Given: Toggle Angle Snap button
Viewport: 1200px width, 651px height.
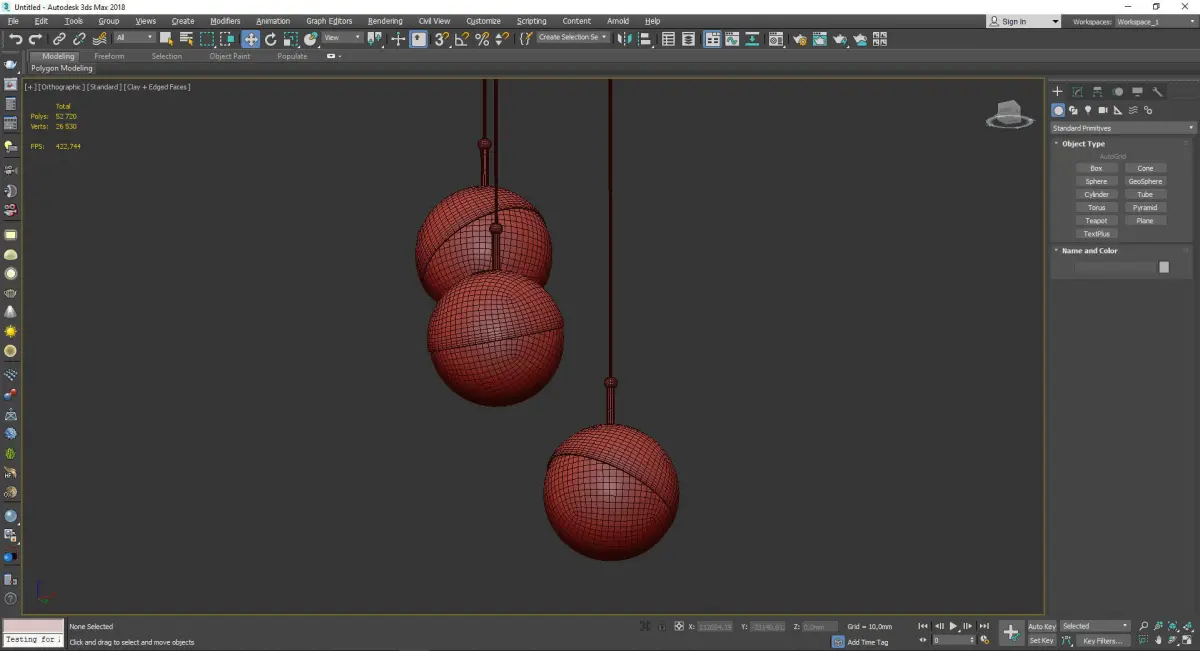Looking at the screenshot, I should point(461,39).
